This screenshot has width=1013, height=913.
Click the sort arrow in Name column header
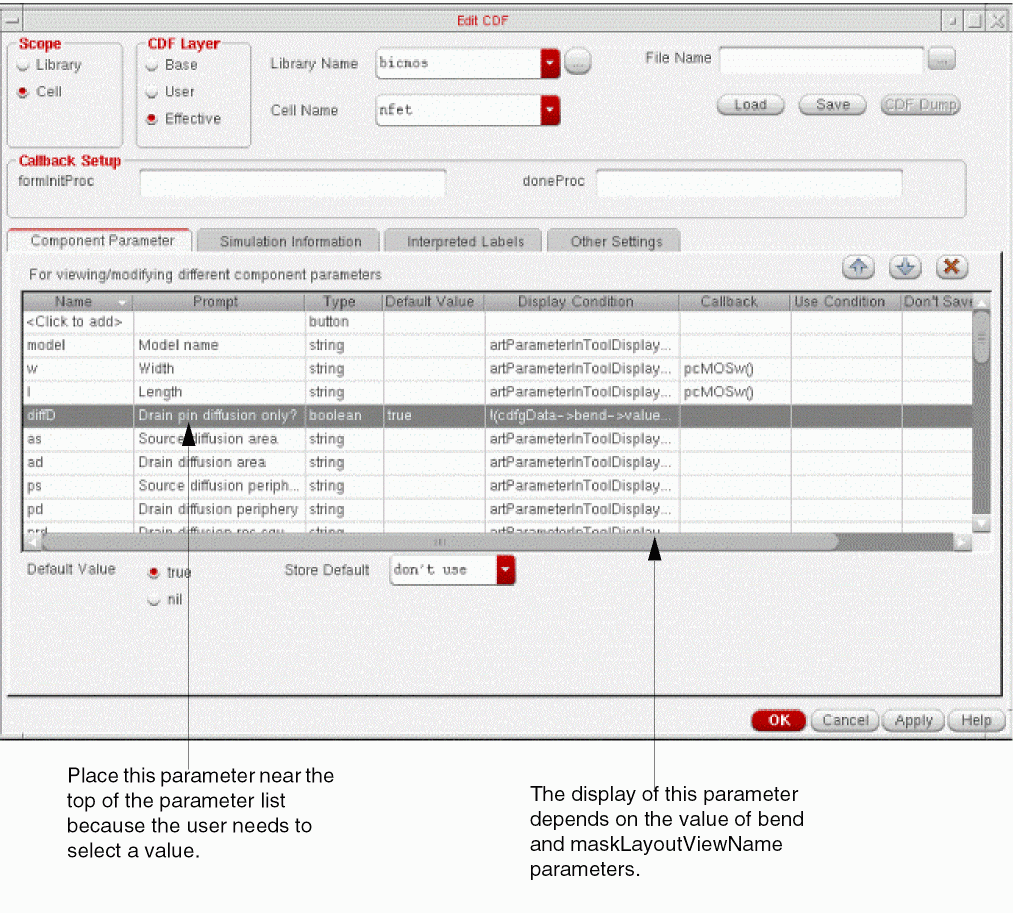click(x=122, y=302)
